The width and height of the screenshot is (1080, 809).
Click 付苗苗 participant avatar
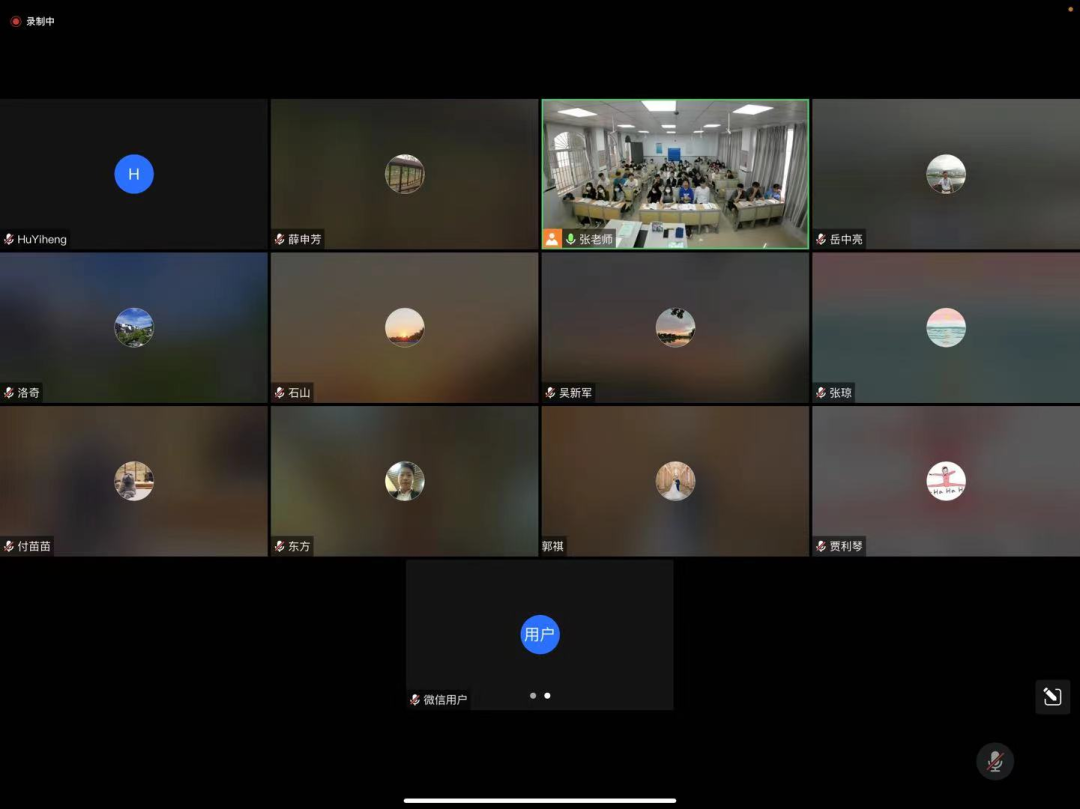[134, 481]
